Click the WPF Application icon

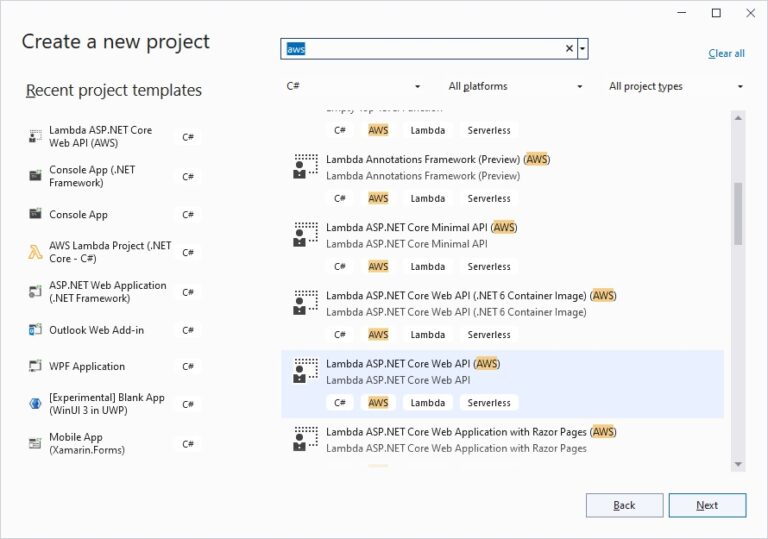coord(36,366)
